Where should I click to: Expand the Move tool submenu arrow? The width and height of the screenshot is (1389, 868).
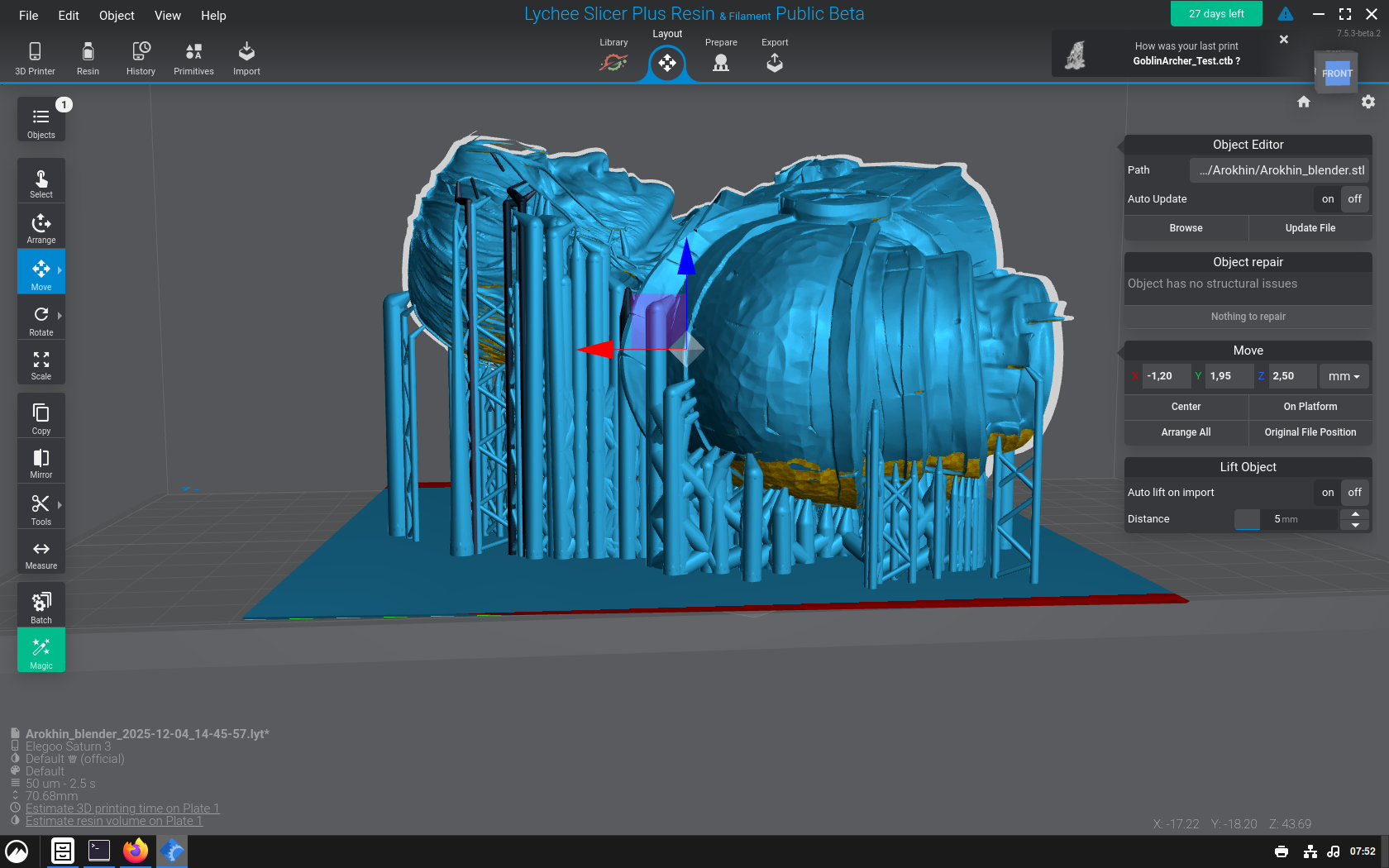tap(60, 269)
